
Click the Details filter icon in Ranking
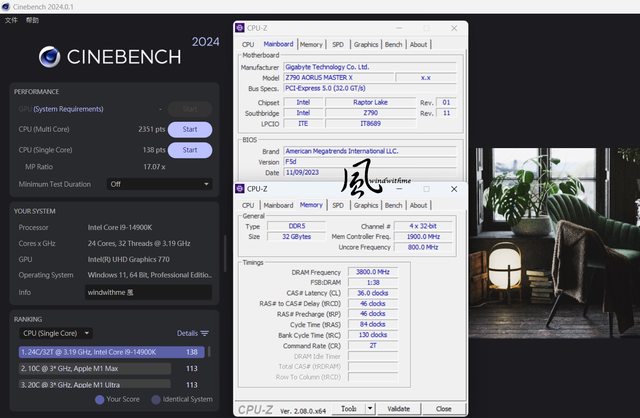coord(205,333)
